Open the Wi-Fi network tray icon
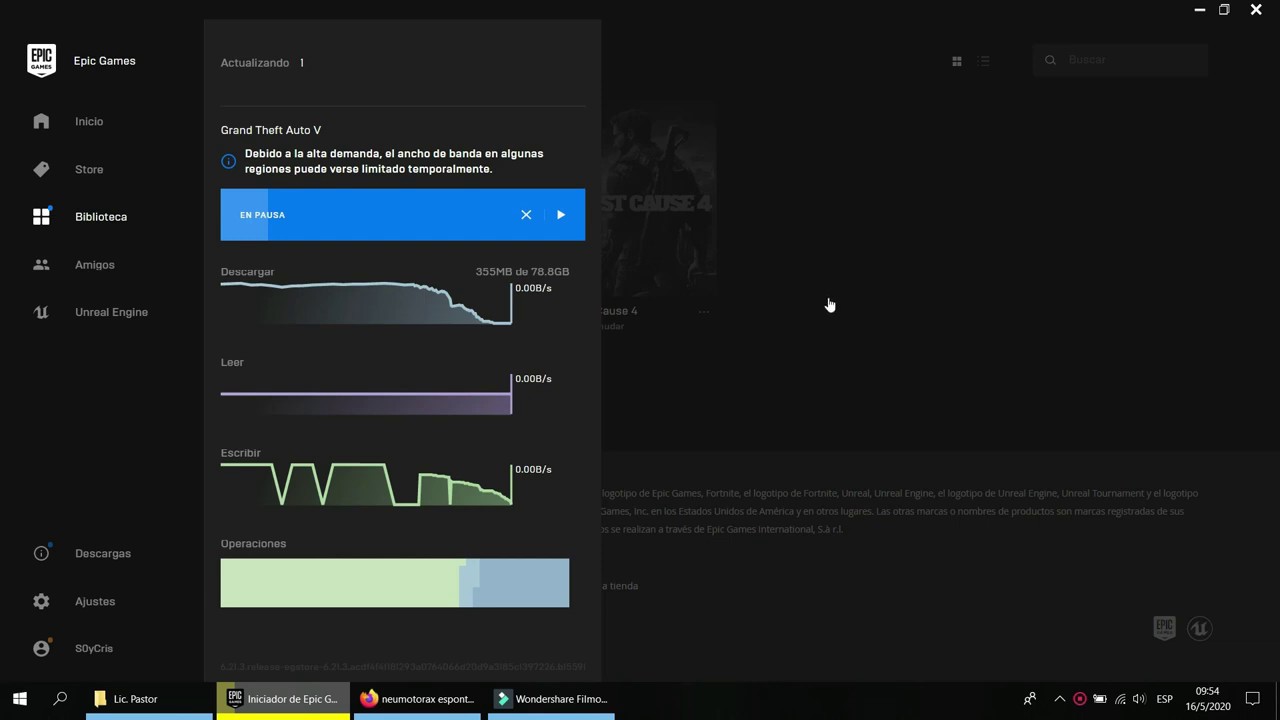Viewport: 1280px width, 720px height. [1120, 699]
